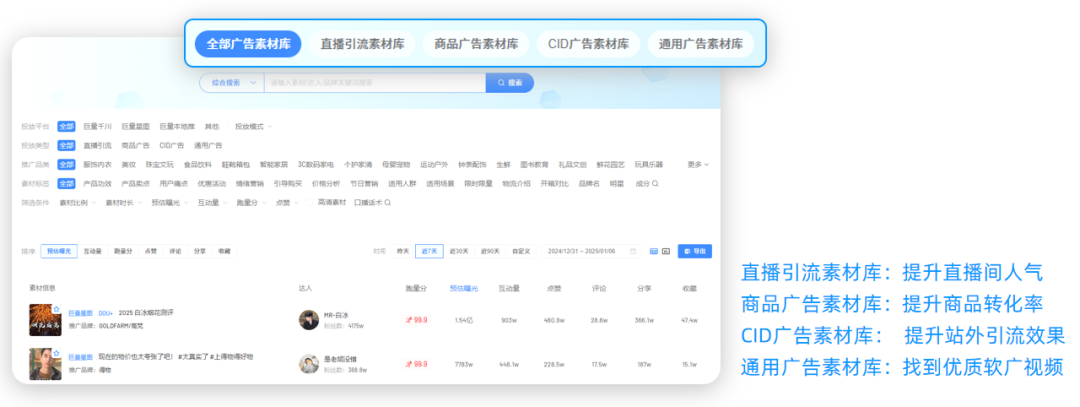Select 自定义 time range

(x=521, y=251)
